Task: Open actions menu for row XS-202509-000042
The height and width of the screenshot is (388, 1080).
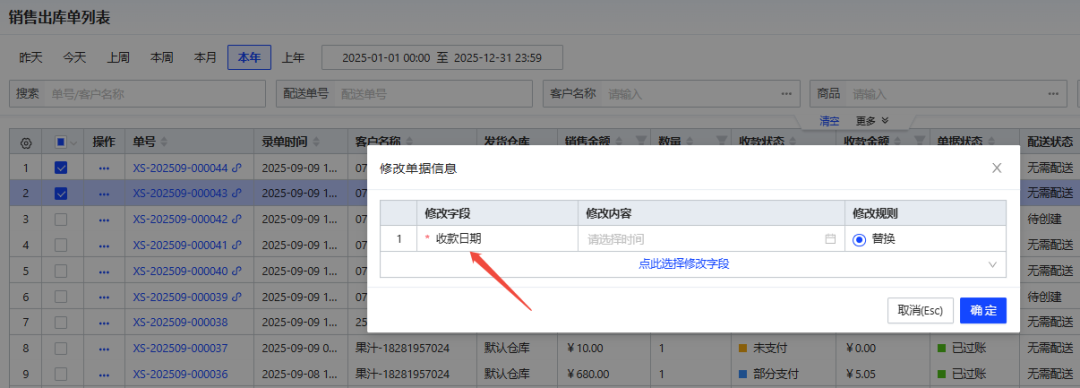Action: 104,219
